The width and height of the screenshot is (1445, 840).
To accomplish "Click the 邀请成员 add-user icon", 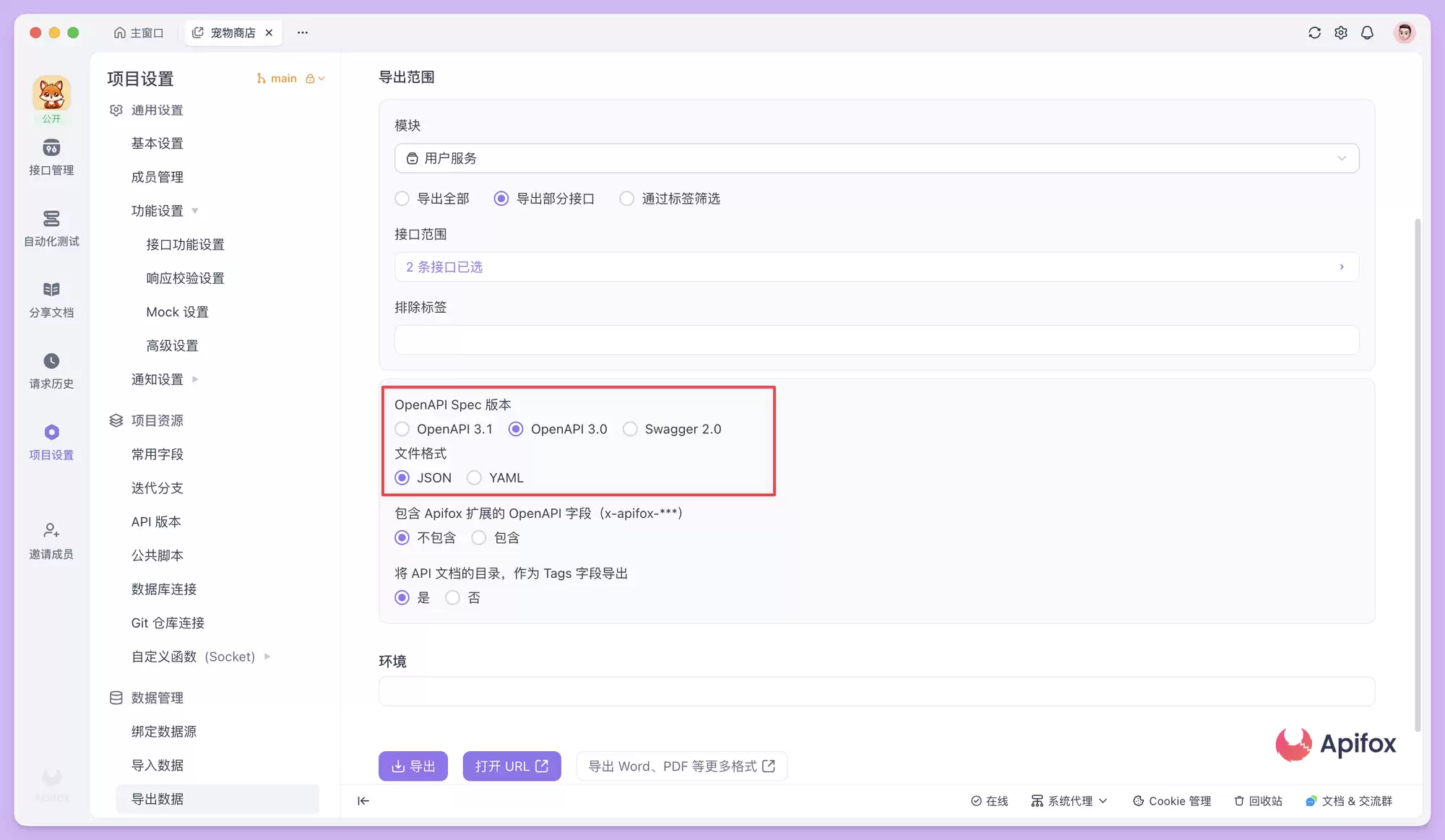I will pos(51,531).
